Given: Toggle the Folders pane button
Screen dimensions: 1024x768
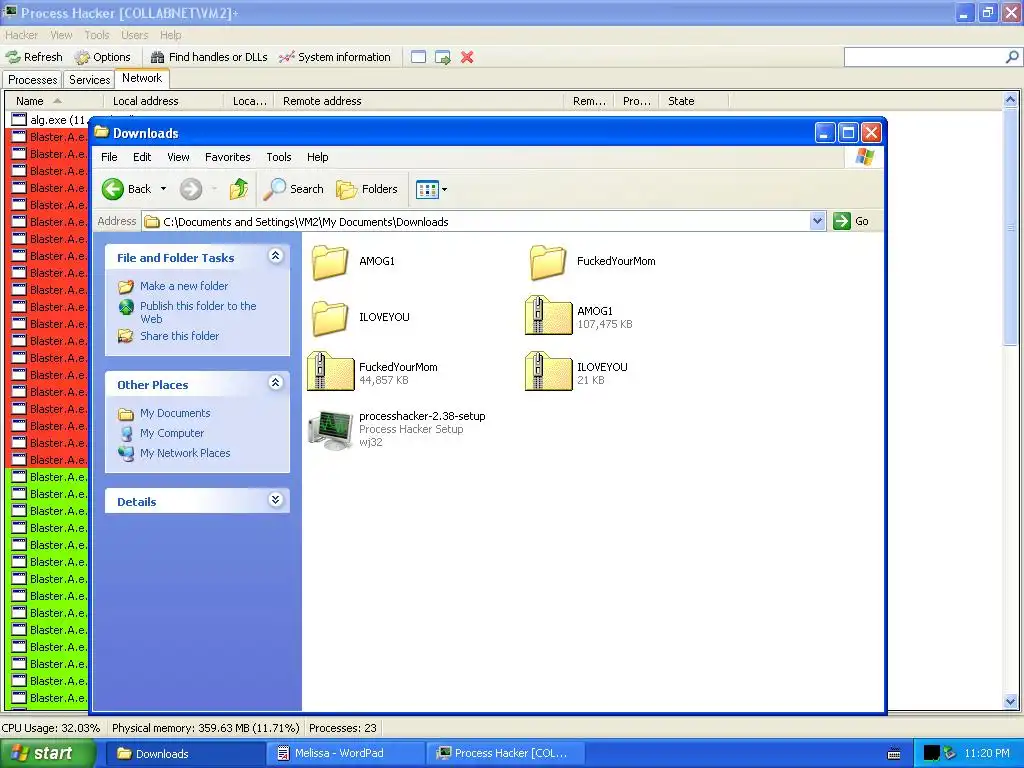Looking at the screenshot, I should (366, 189).
